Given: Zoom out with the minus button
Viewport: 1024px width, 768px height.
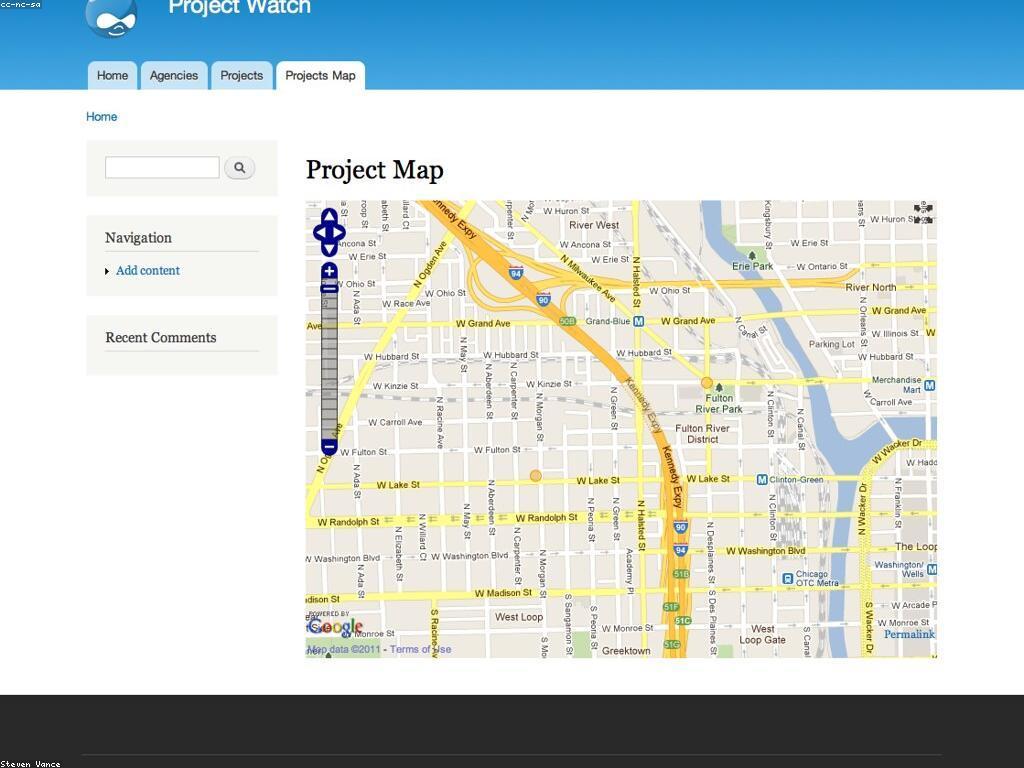Looking at the screenshot, I should coord(329,447).
